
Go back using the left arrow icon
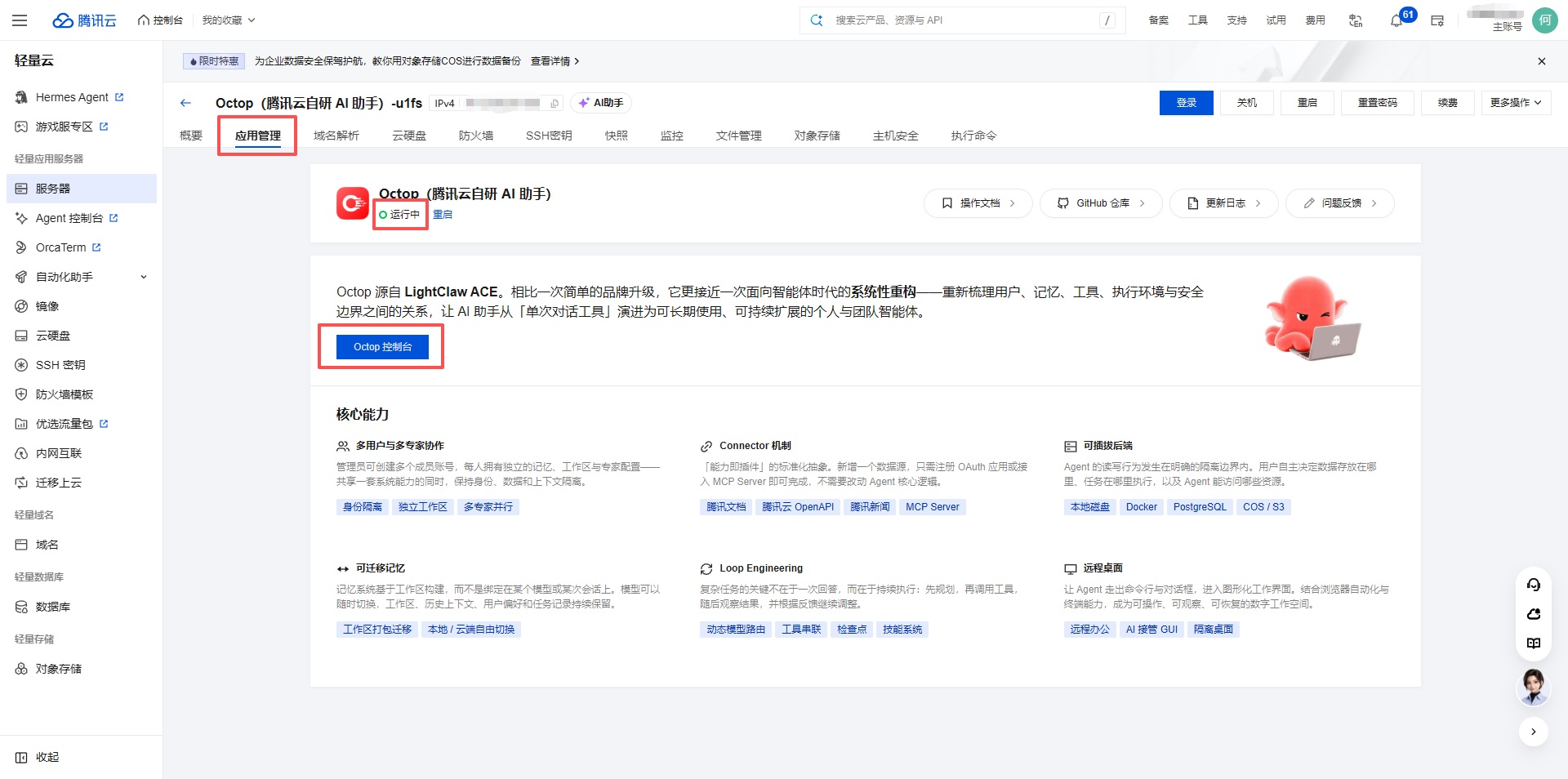pyautogui.click(x=185, y=103)
